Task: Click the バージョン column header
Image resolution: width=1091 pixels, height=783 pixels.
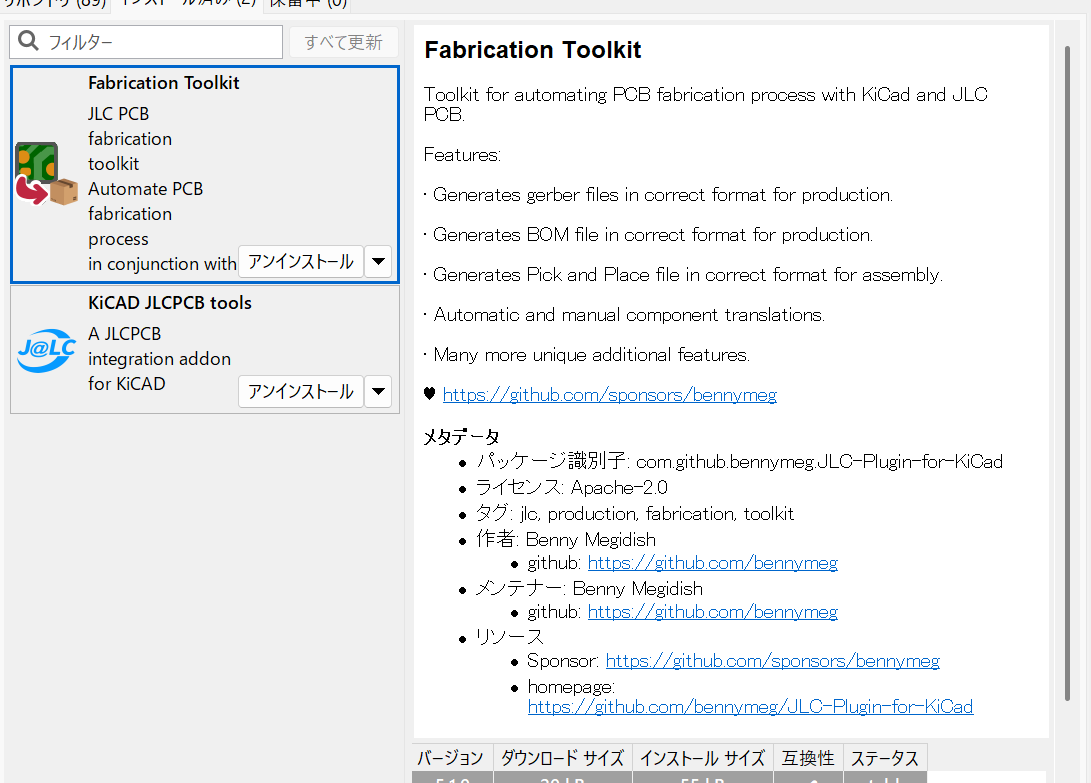Action: 452,757
